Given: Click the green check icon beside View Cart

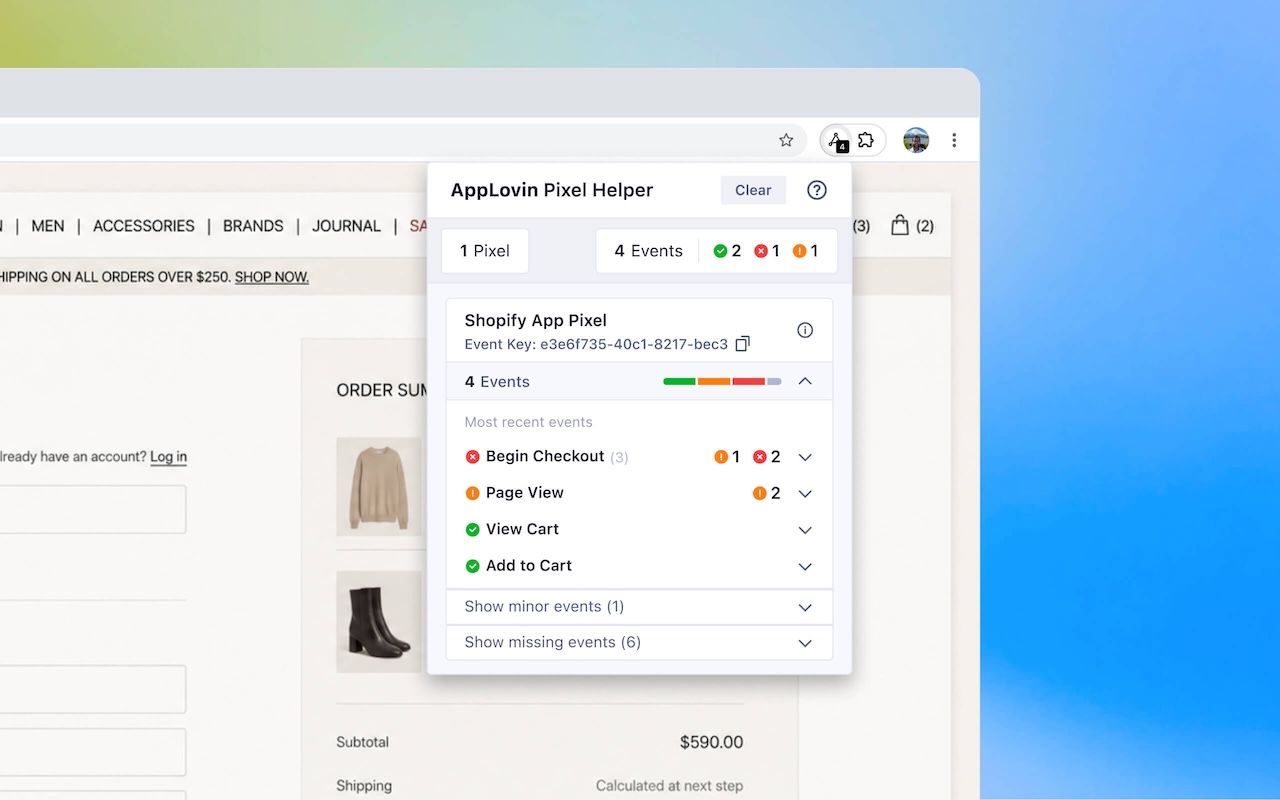Looking at the screenshot, I should tap(473, 529).
